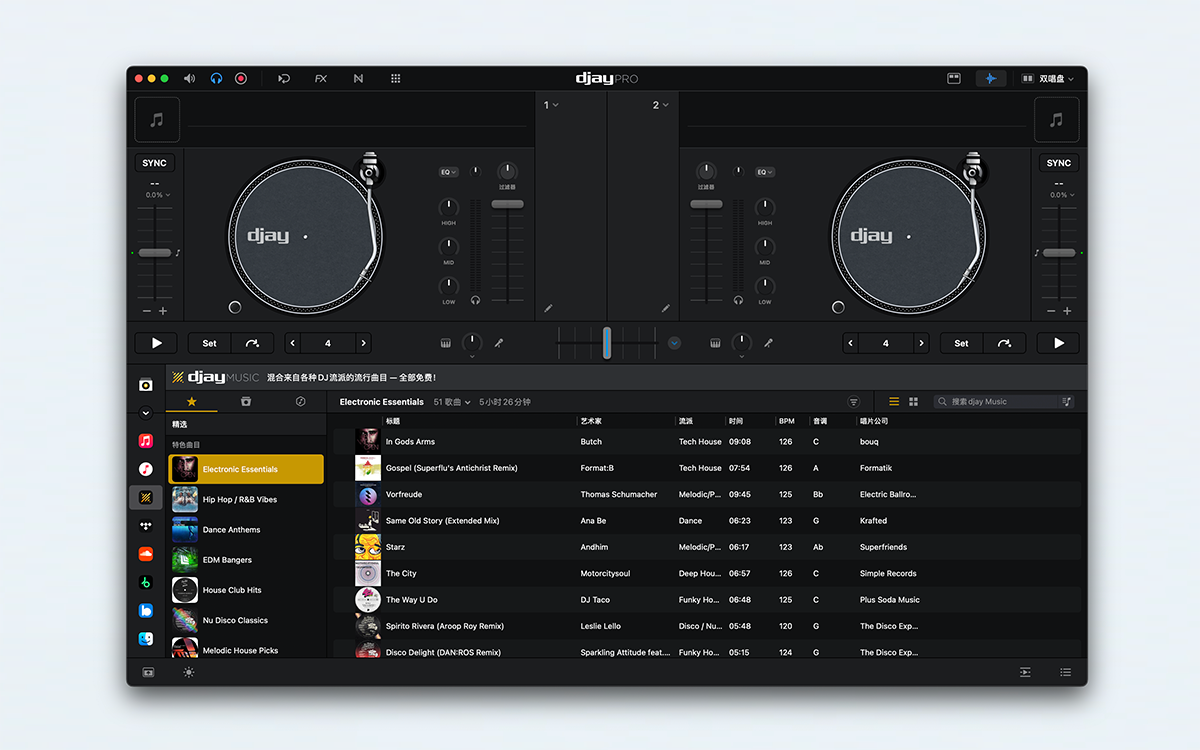The image size is (1200, 750).
Task: Click the left deck microphone icon
Action: pos(498,343)
